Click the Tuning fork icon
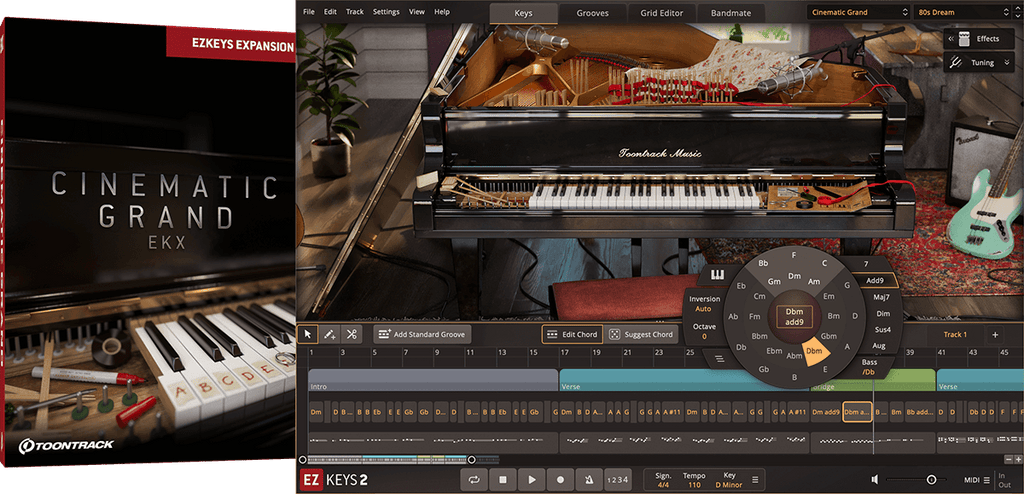This screenshot has height=494, width=1024. click(x=955, y=63)
